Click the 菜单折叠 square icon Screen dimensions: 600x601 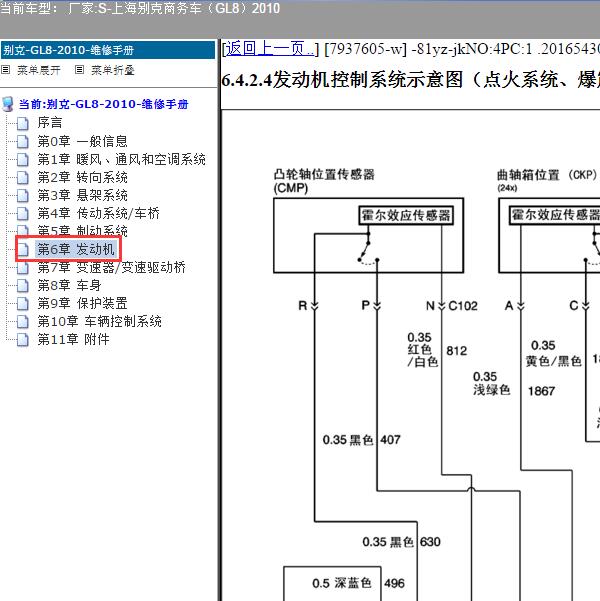pos(79,70)
